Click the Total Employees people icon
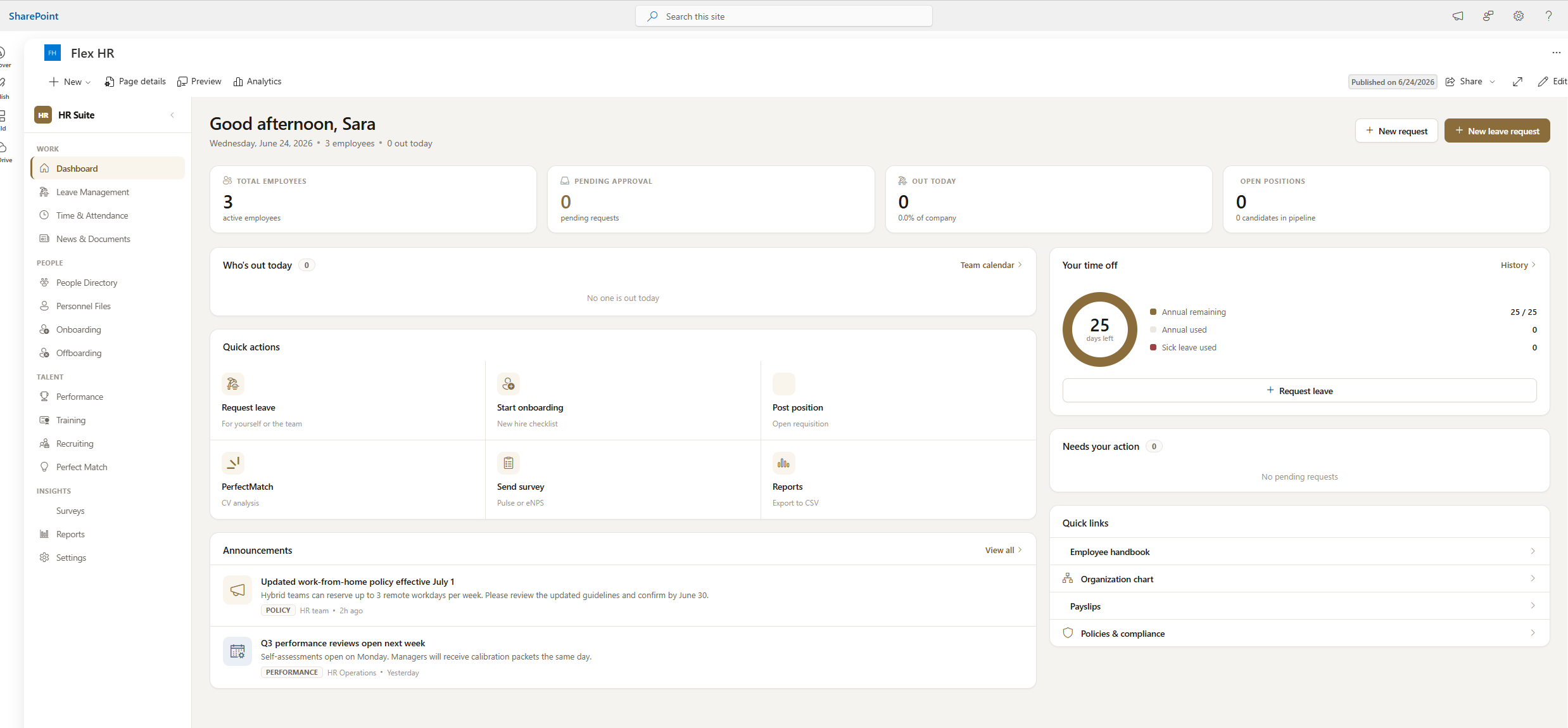 point(227,181)
